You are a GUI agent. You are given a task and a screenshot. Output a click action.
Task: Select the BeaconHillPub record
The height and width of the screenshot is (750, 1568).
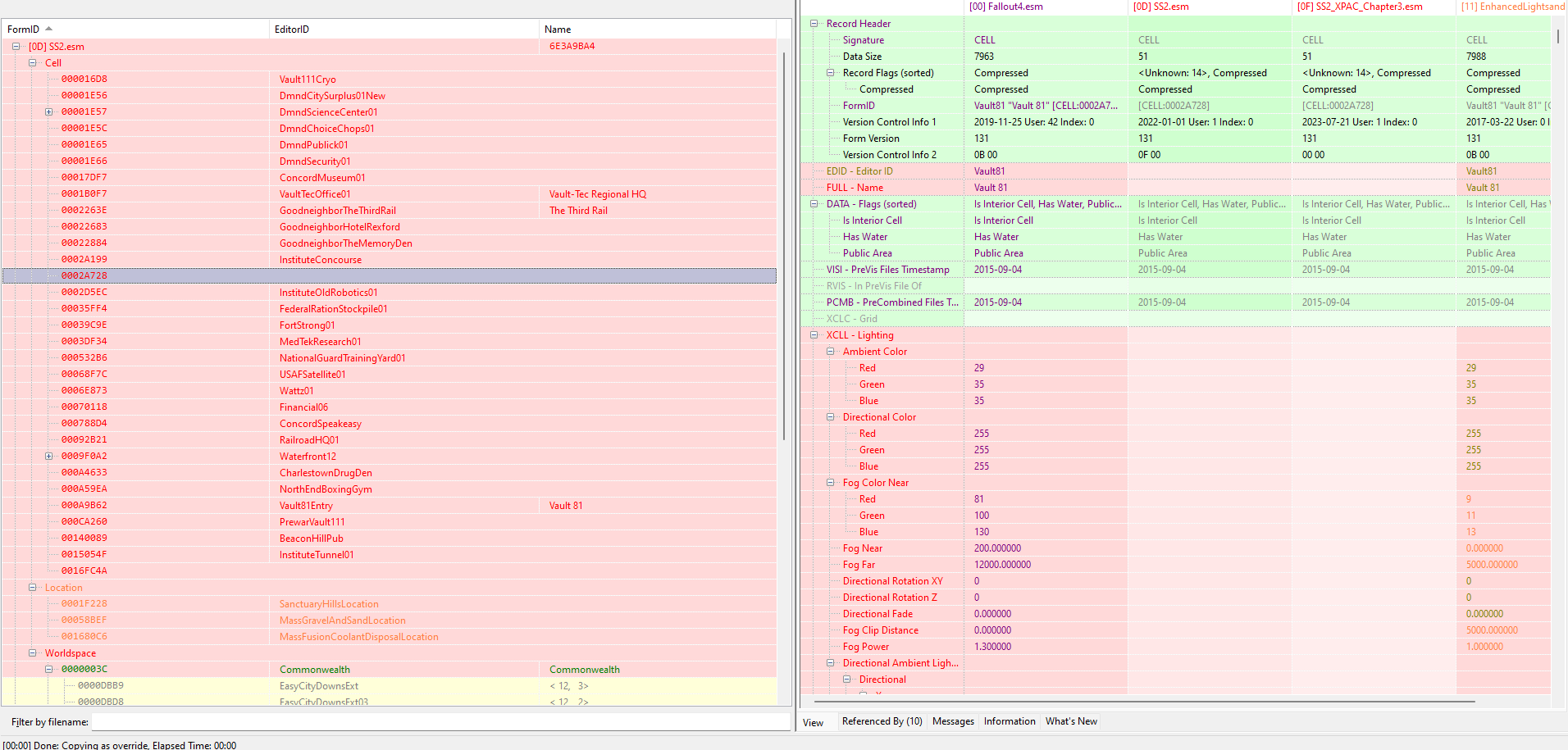389,539
